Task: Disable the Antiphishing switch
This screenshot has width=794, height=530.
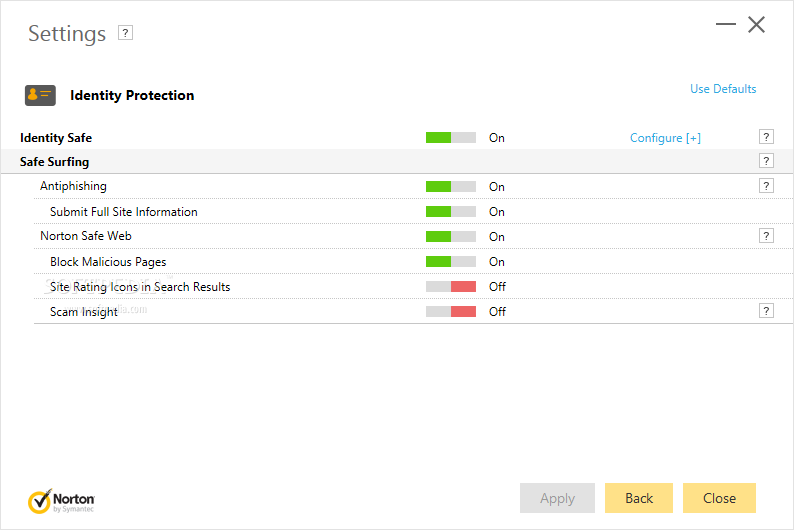Action: point(450,186)
